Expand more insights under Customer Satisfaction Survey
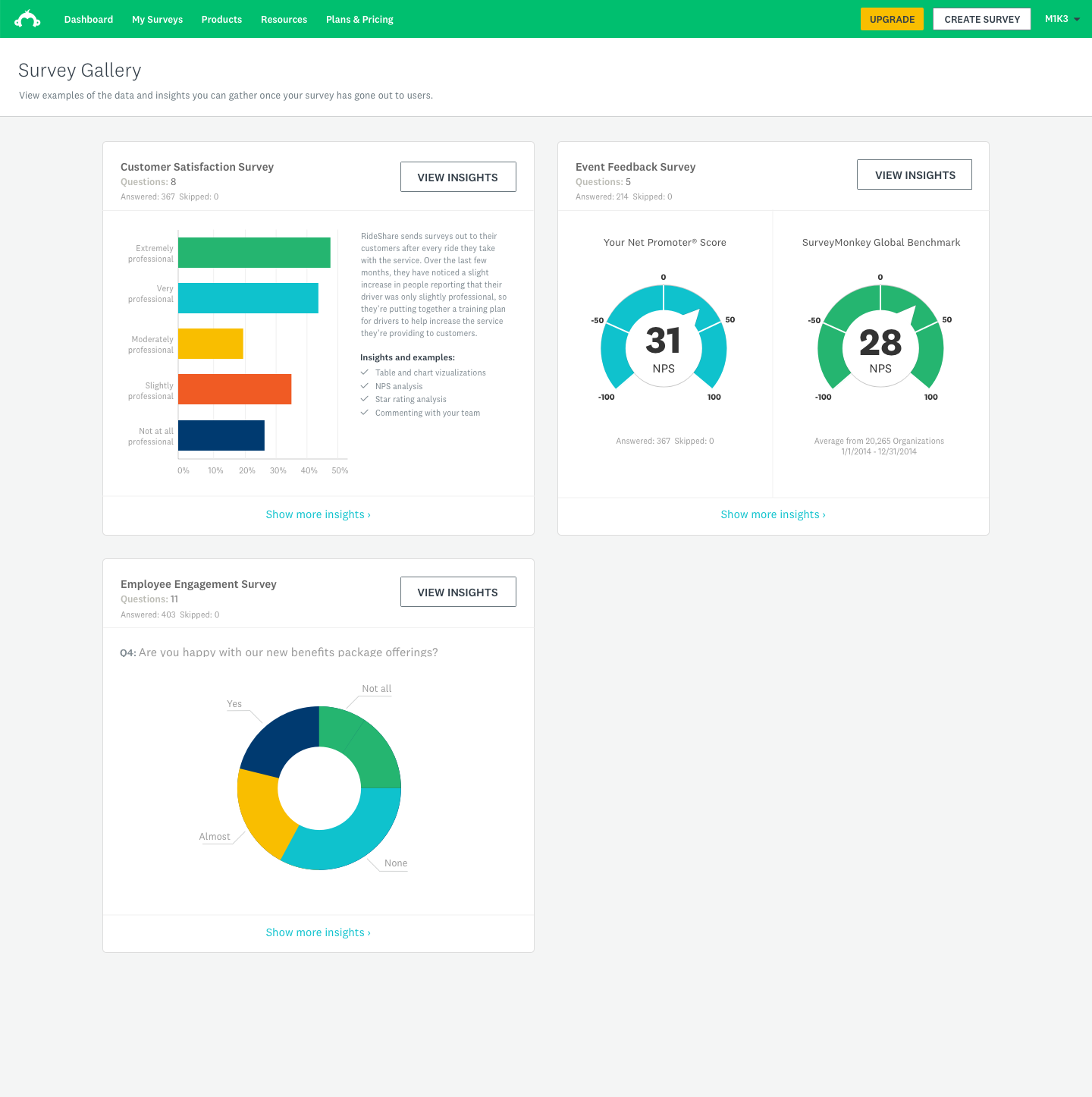 pyautogui.click(x=318, y=514)
